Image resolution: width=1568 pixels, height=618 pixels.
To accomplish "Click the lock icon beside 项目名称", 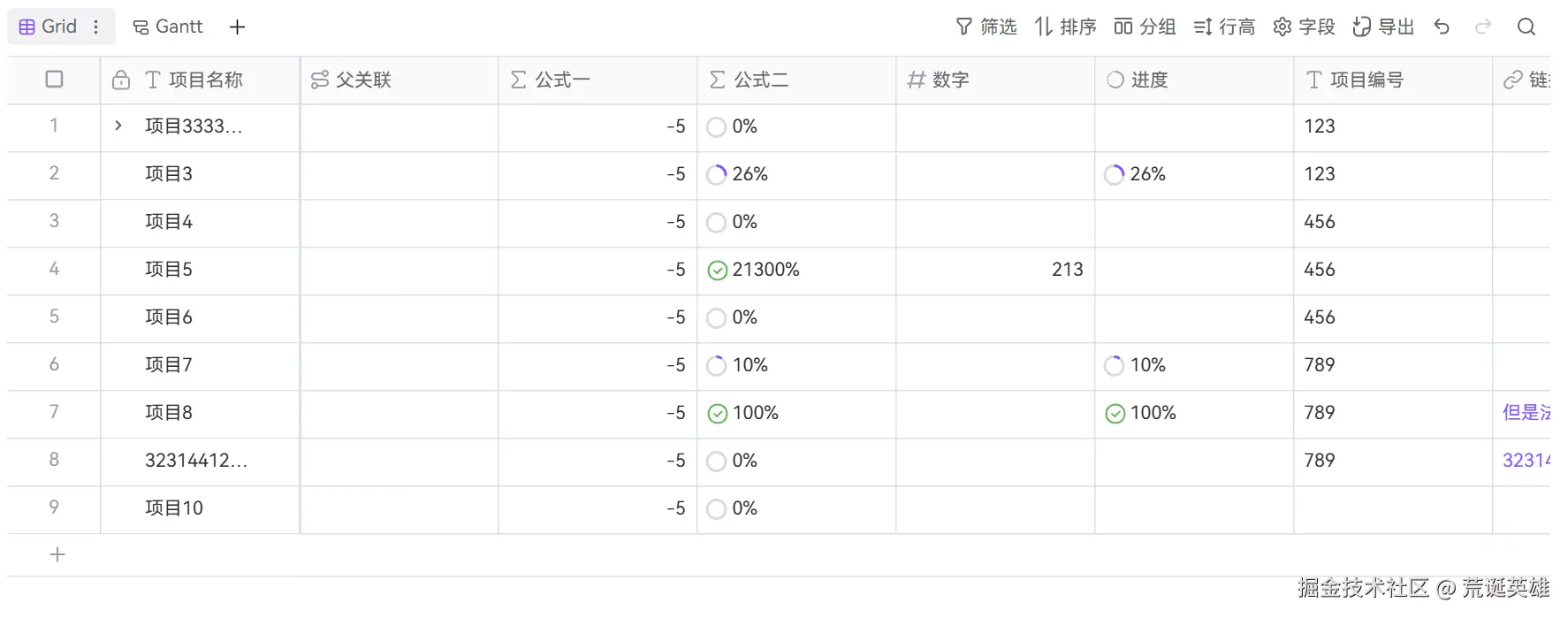I will click(121, 80).
